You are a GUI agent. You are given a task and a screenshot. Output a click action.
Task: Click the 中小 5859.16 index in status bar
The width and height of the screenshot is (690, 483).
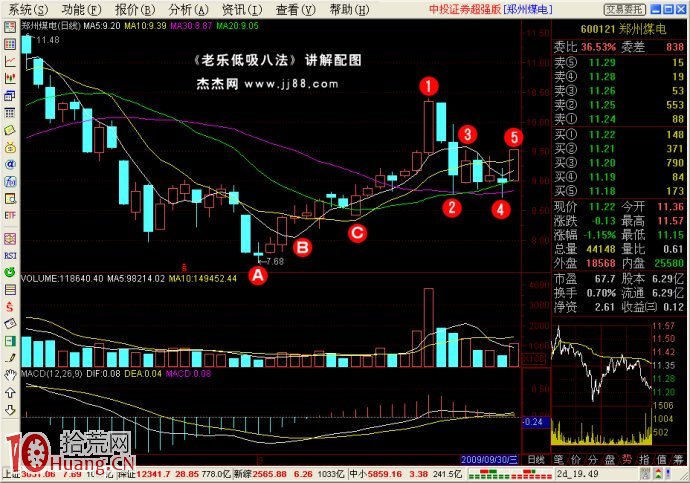405,474
